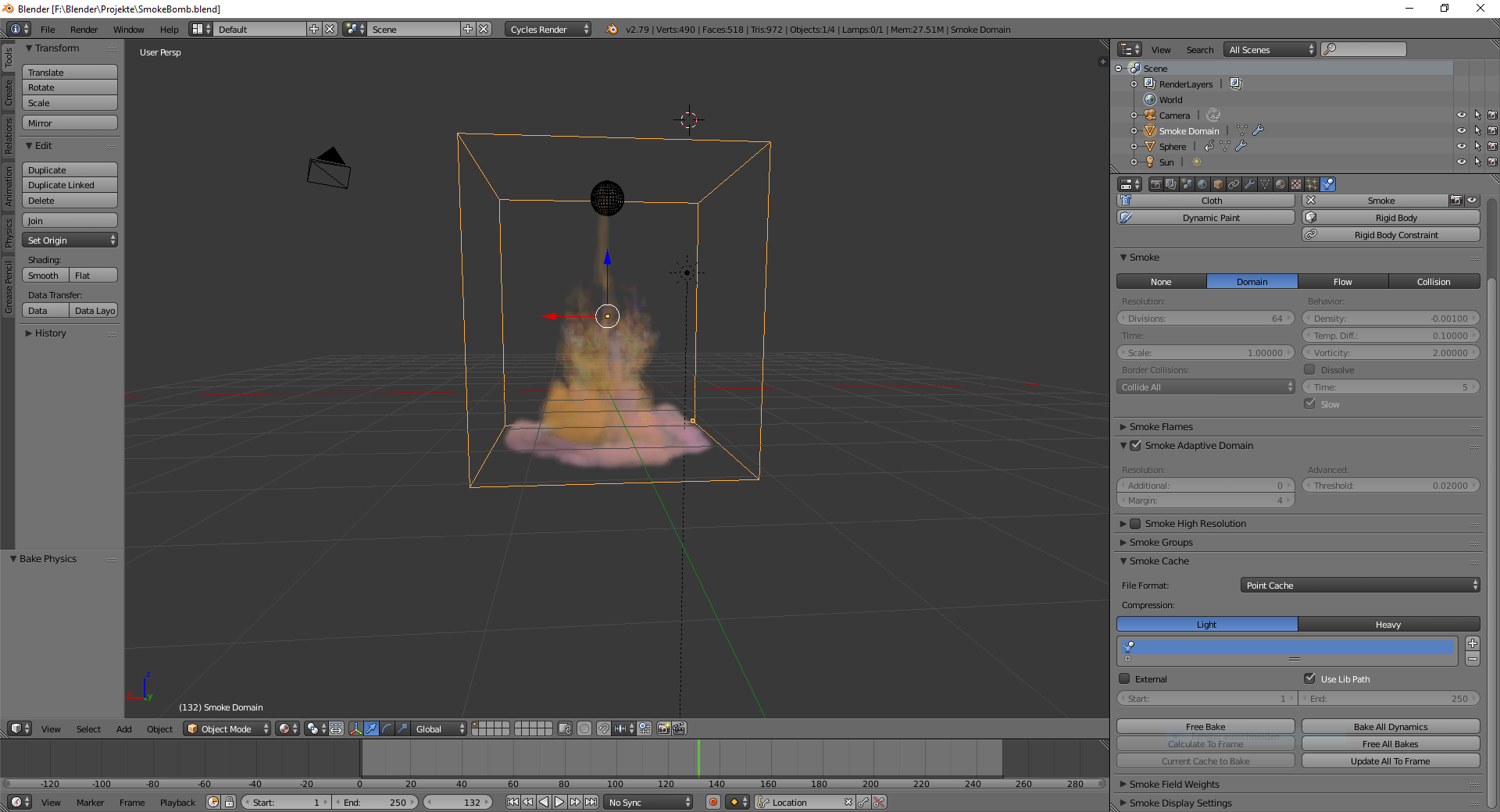Open the Global orientation dropdown
This screenshot has width=1500, height=812.
(438, 728)
